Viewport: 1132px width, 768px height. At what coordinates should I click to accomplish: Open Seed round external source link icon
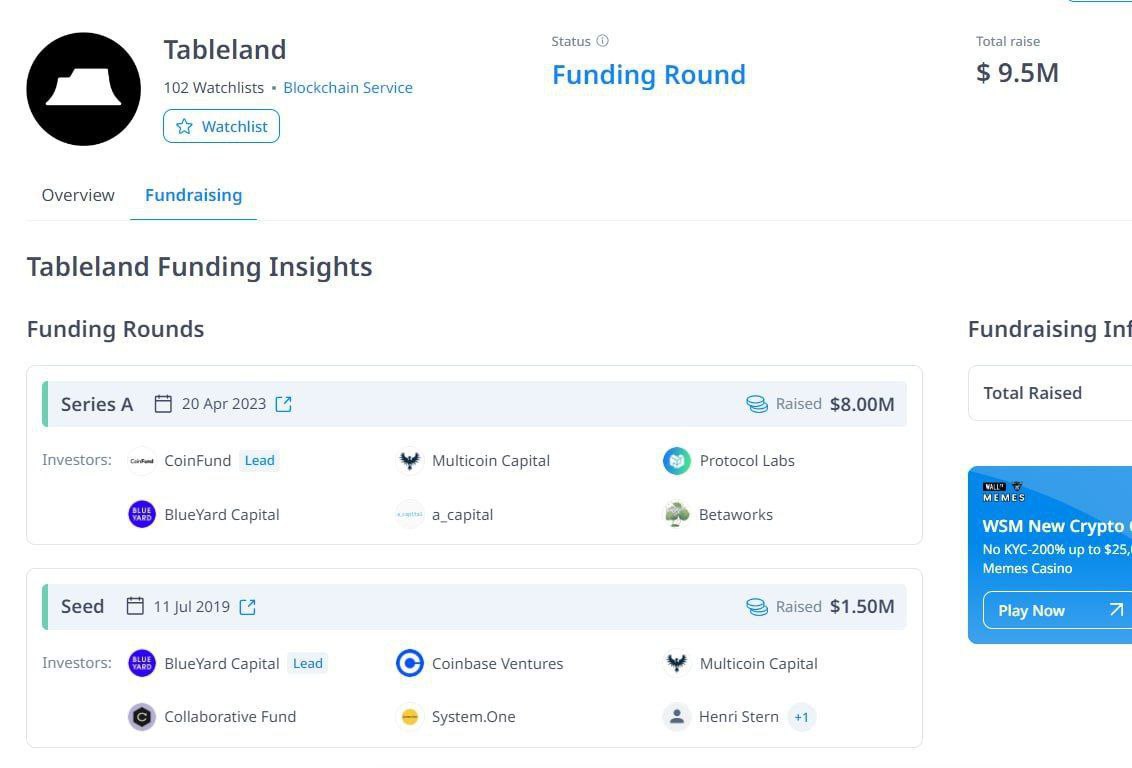247,607
